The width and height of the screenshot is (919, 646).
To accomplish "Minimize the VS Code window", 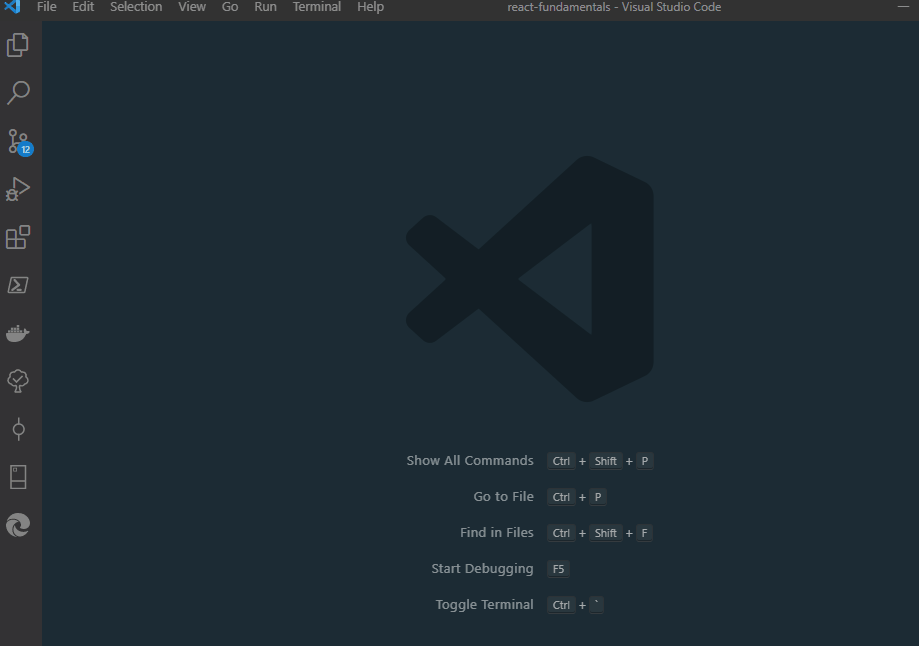I will (903, 6).
